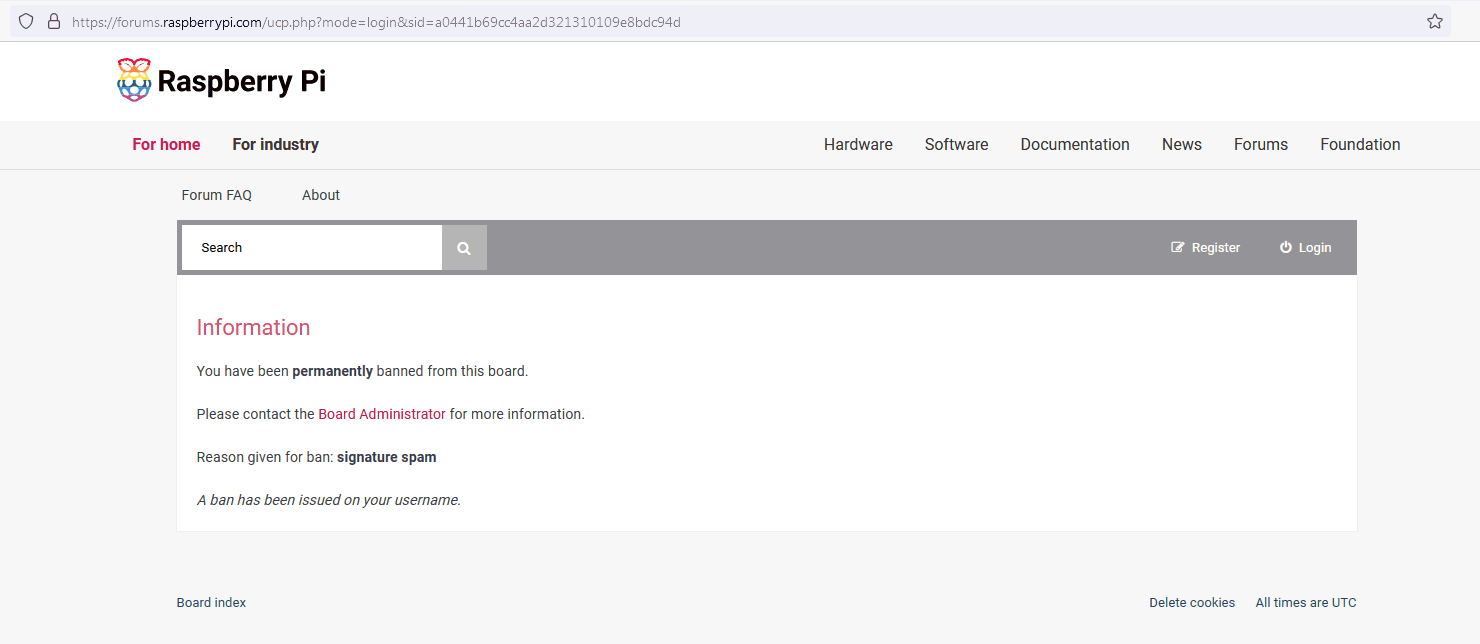The width and height of the screenshot is (1480, 644).
Task: Switch to the For industry tab
Action: click(x=275, y=145)
